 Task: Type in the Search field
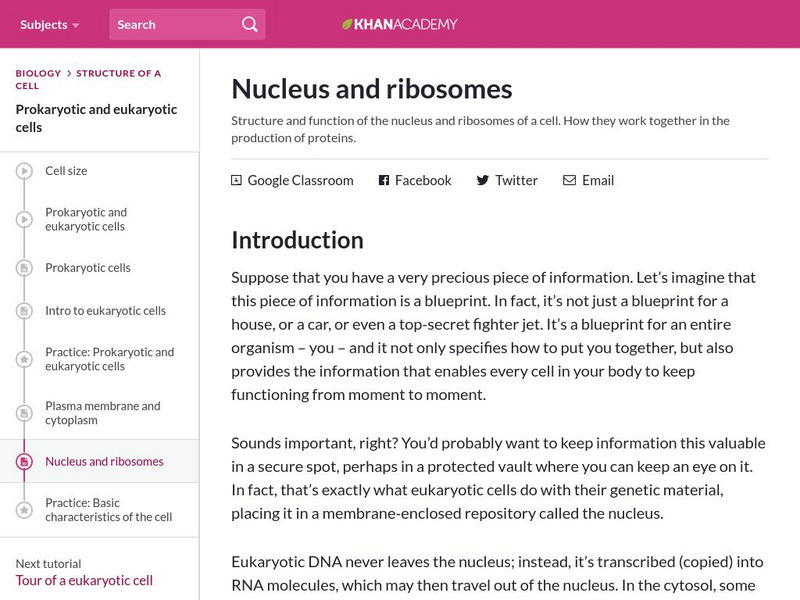[170, 24]
